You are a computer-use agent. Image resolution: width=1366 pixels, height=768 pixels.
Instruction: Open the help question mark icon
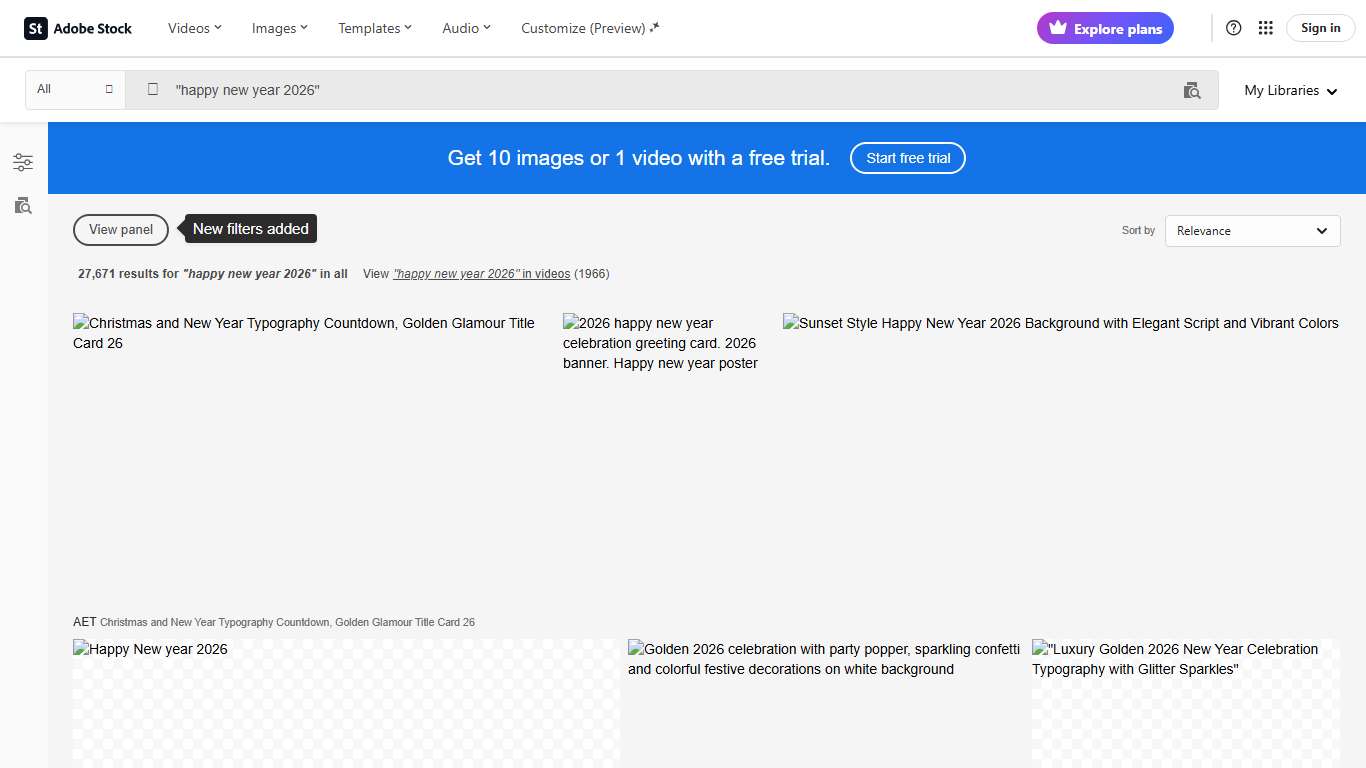[x=1233, y=28]
